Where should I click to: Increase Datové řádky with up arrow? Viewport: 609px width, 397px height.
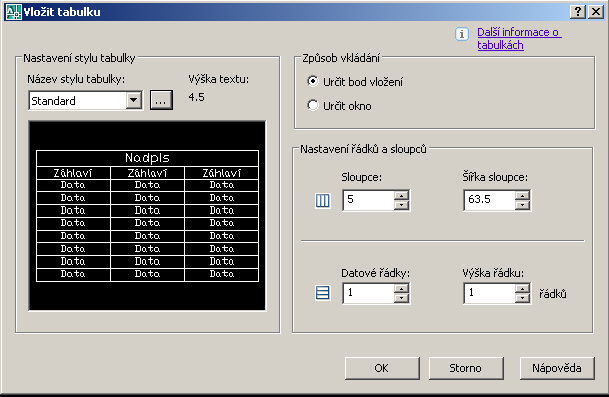coord(402,288)
